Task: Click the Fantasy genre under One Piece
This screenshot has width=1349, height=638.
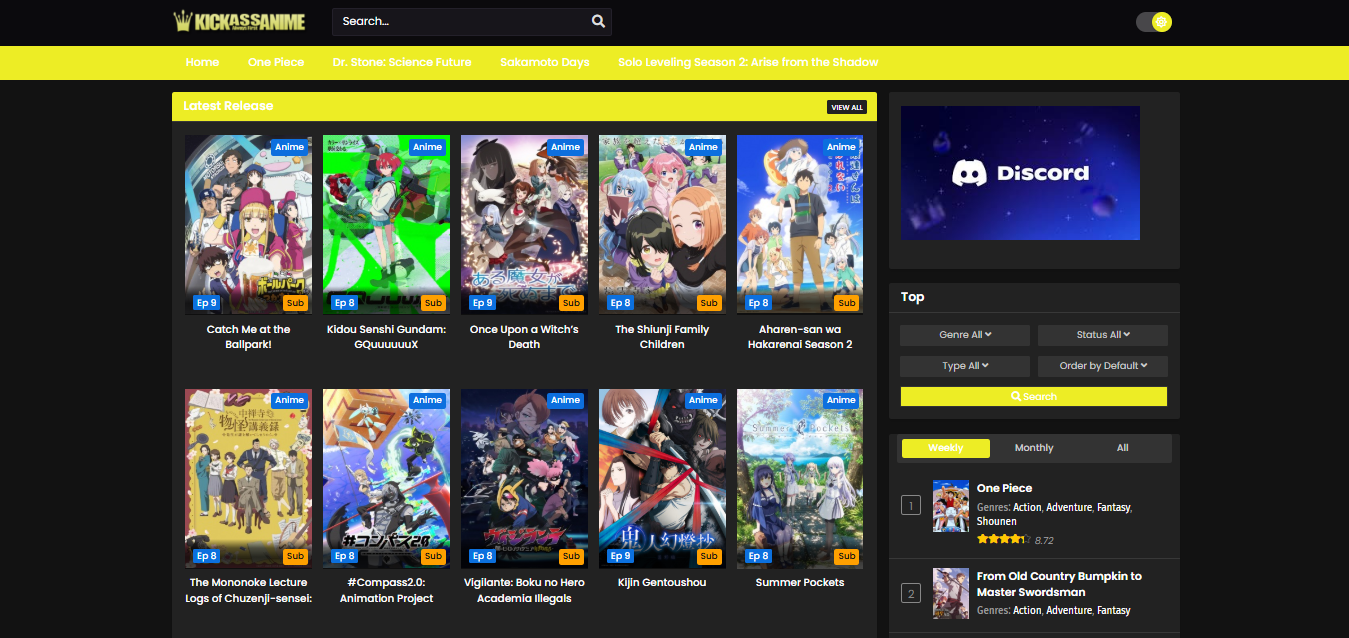Action: click(1113, 508)
